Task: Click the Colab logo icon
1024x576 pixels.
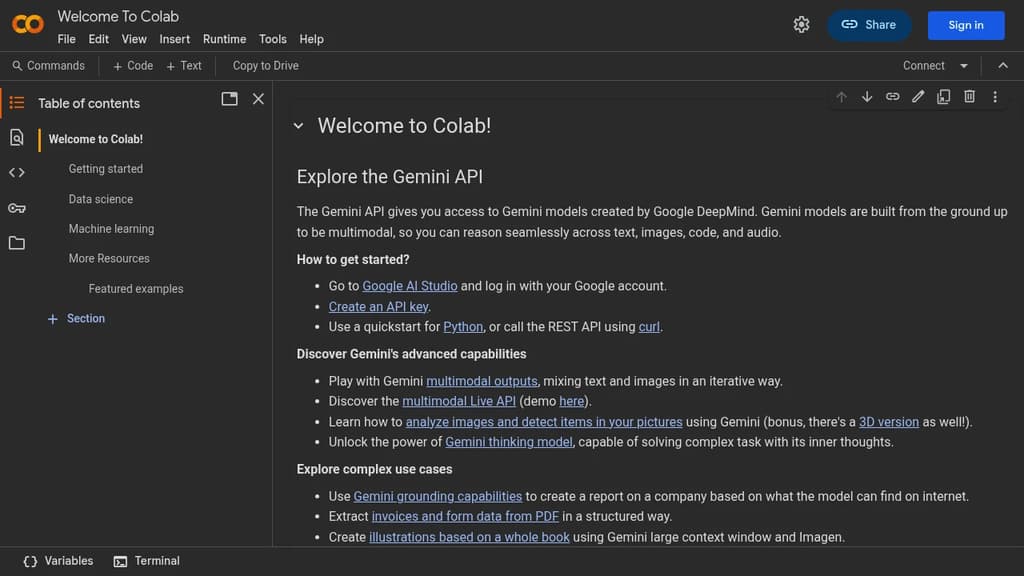Action: pyautogui.click(x=27, y=24)
